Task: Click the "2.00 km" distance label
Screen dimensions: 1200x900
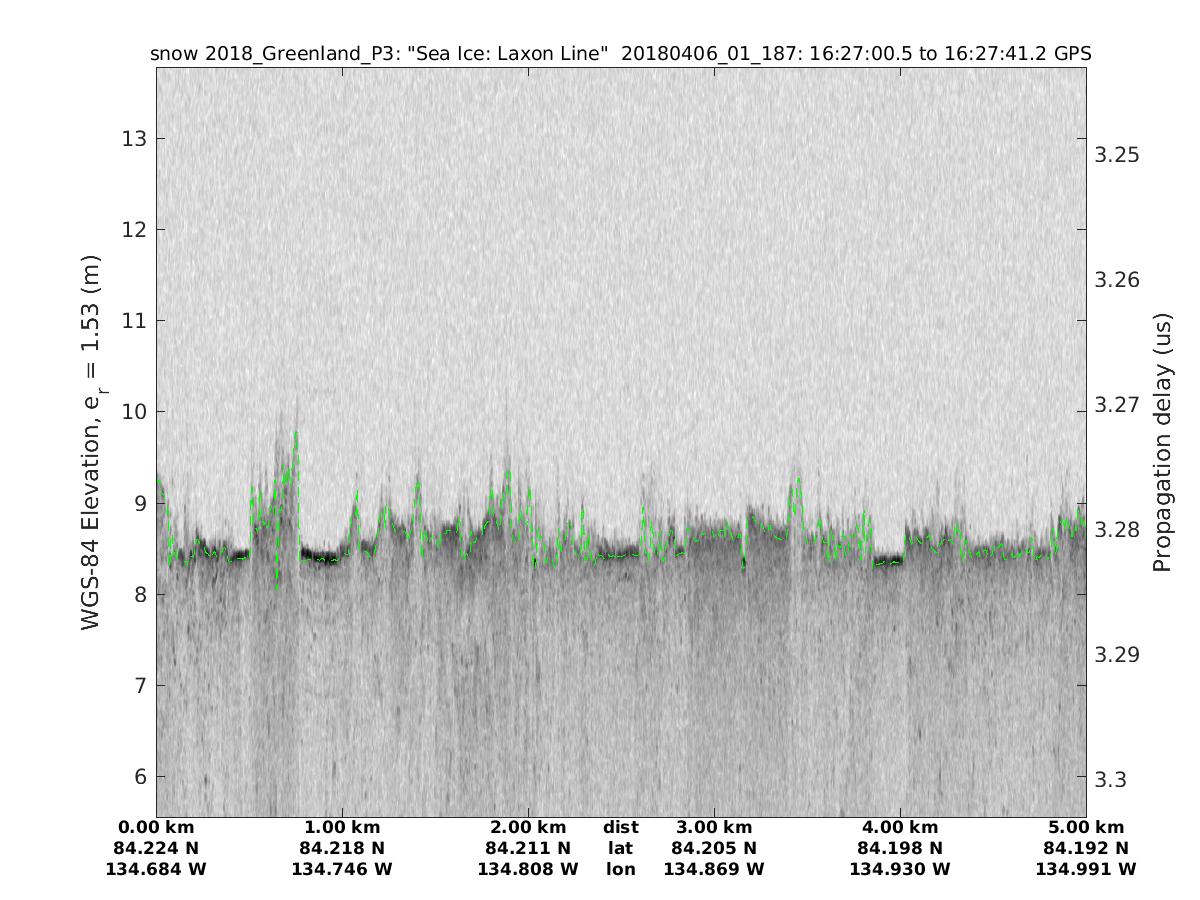Action: click(x=528, y=828)
